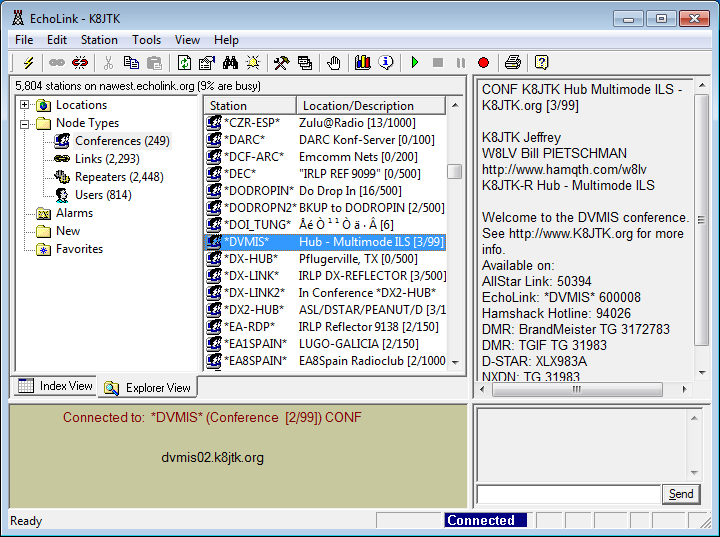The width and height of the screenshot is (720, 537).
Task: Click the Copy icon in toolbar
Action: [x=131, y=62]
